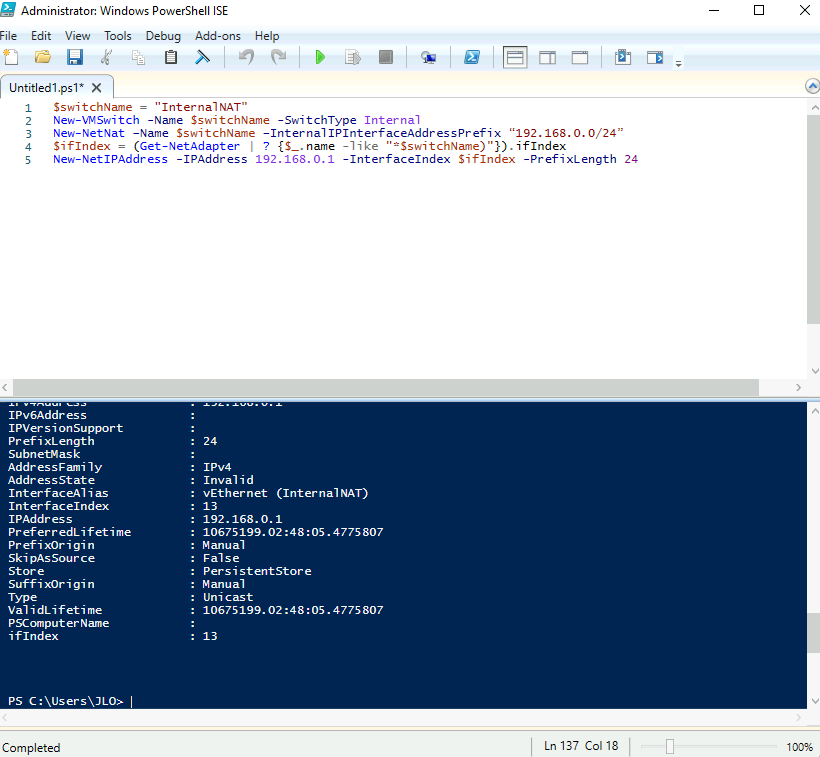Click SkipAsSource False value in console
820x757 pixels.
pyautogui.click(x=221, y=558)
